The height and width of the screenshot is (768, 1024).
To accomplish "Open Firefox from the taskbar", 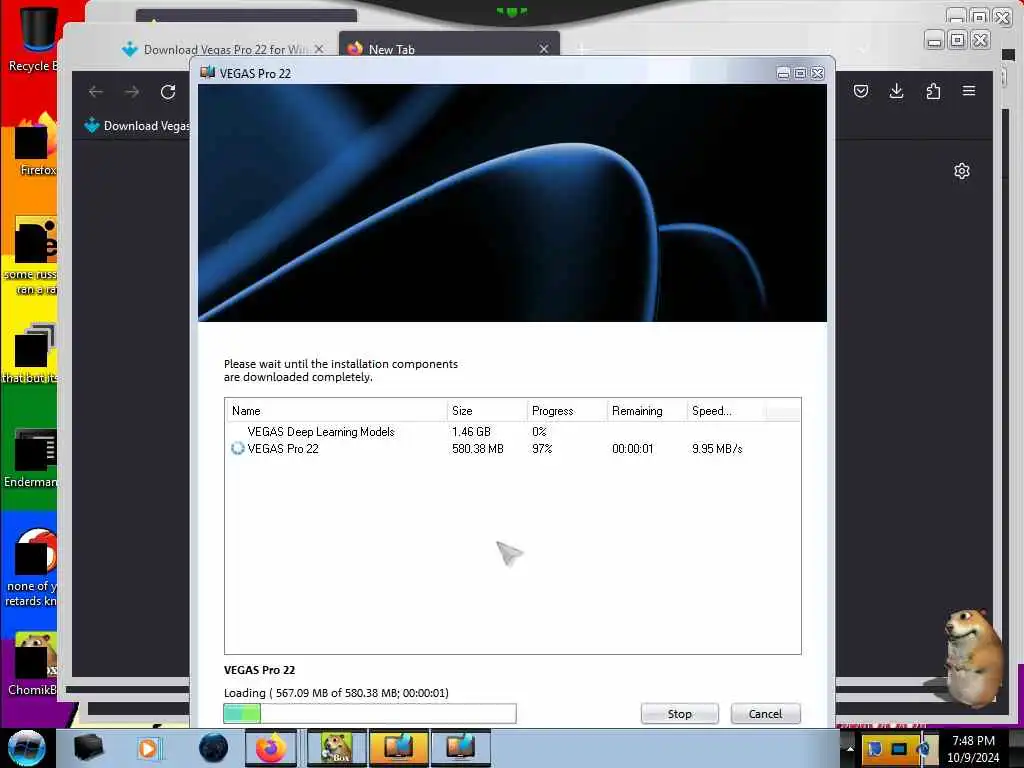I will point(271,748).
